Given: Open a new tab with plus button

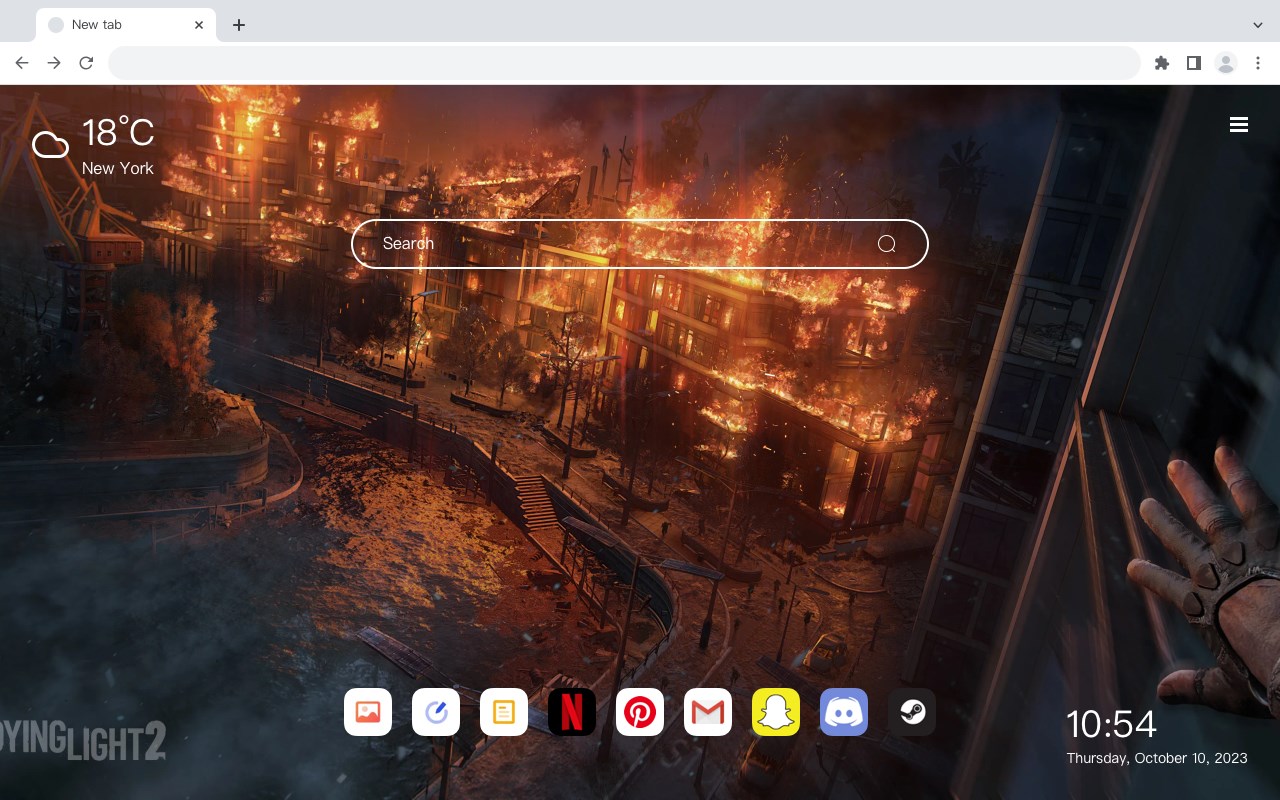Looking at the screenshot, I should (239, 25).
